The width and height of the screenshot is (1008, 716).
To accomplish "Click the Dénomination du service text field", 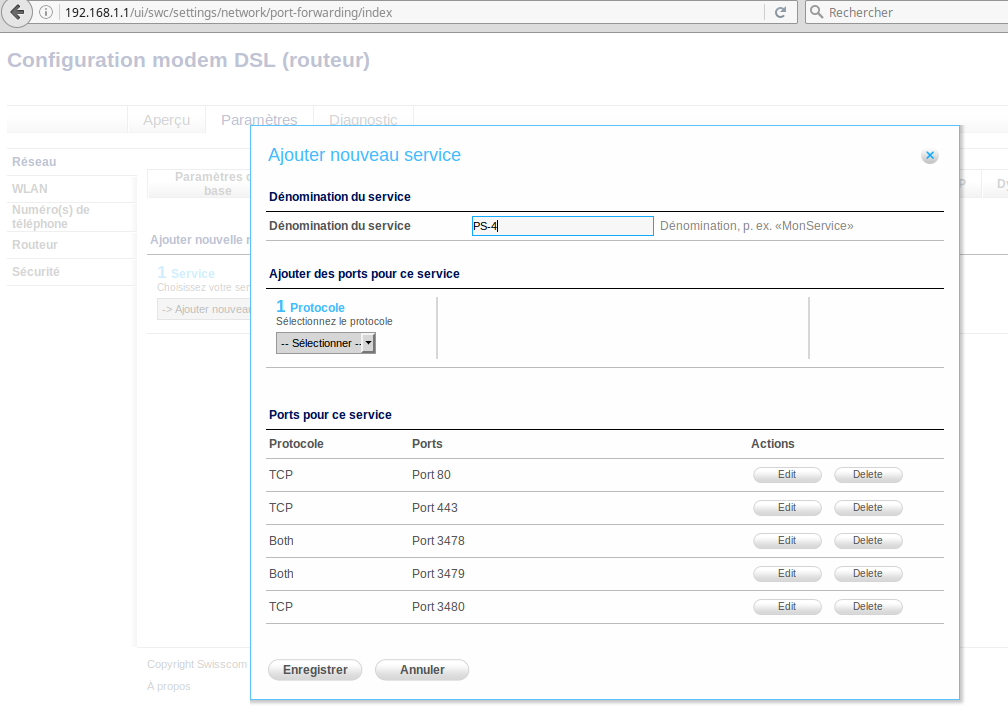I will [562, 226].
